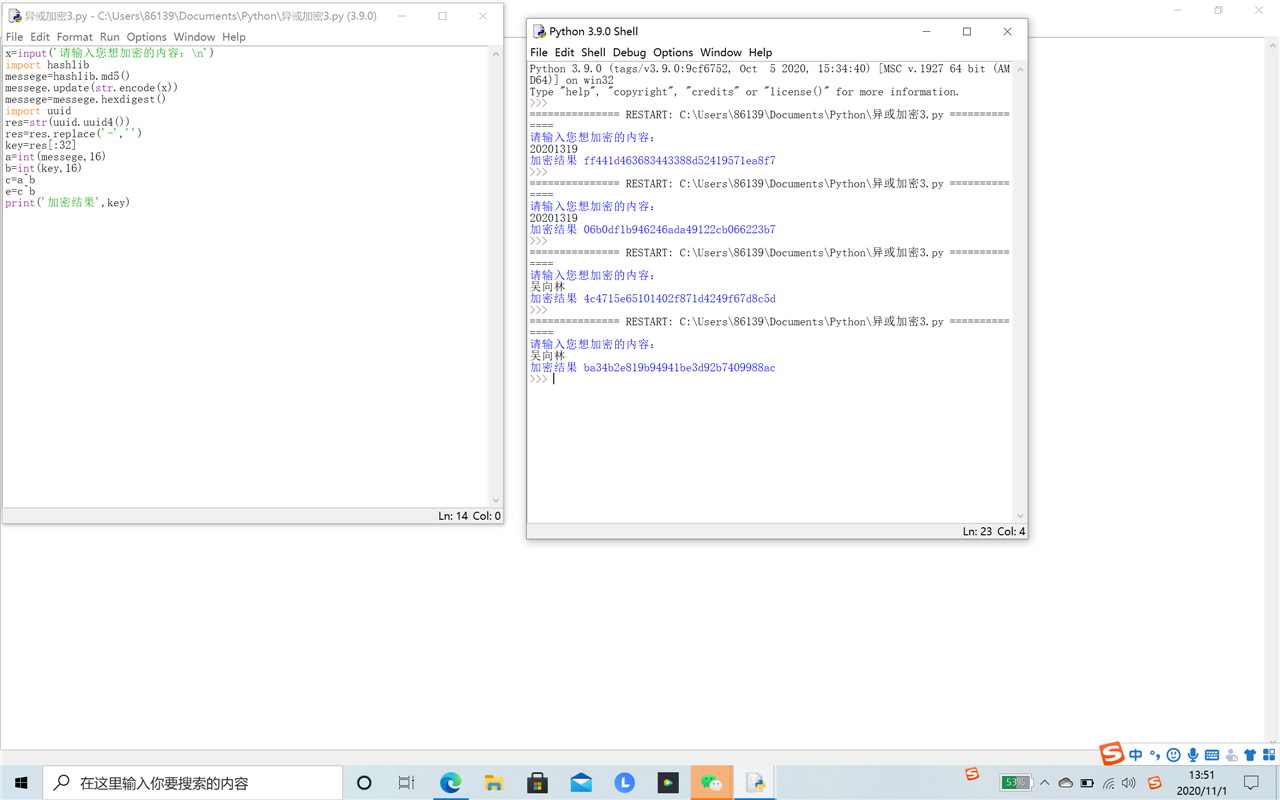Click the blue L app icon on taskbar

click(x=624, y=783)
